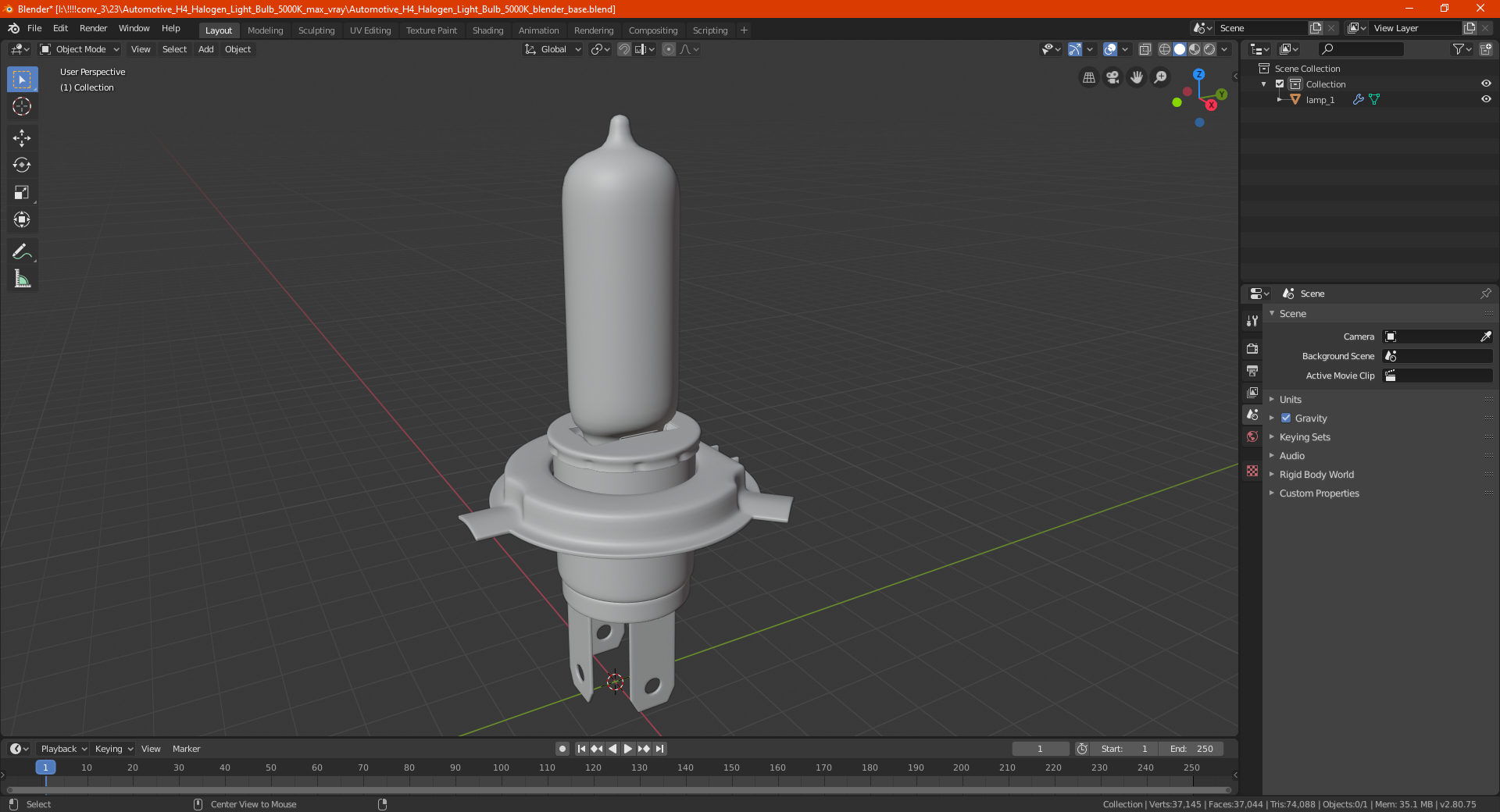The height and width of the screenshot is (812, 1500).
Task: Select the Annotate tool
Action: click(x=22, y=251)
